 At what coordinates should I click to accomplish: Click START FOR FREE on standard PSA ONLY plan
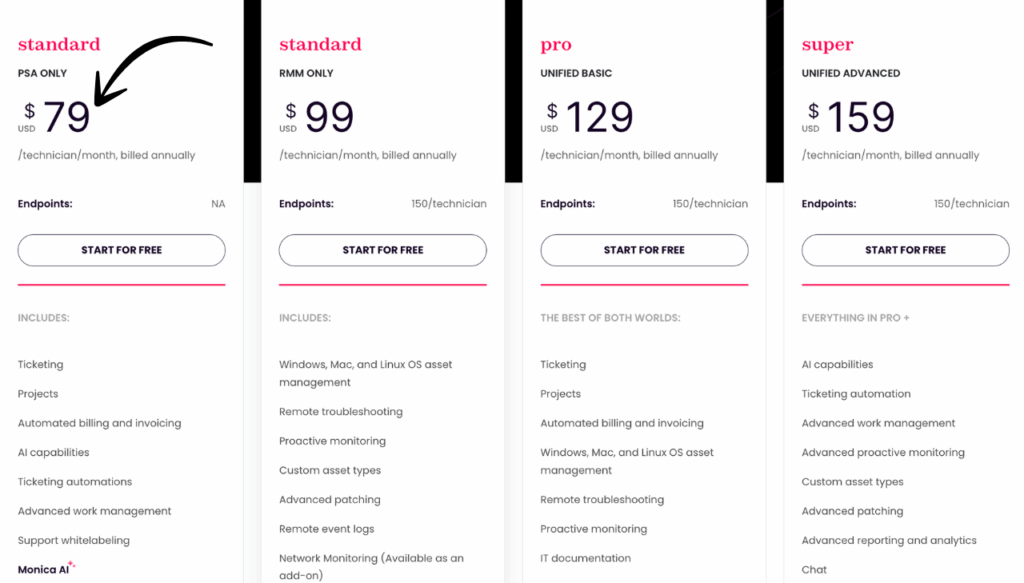click(120, 250)
